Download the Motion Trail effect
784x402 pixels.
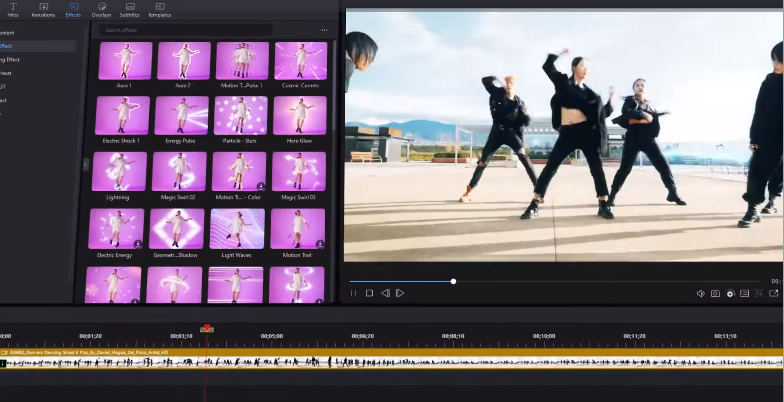point(320,243)
